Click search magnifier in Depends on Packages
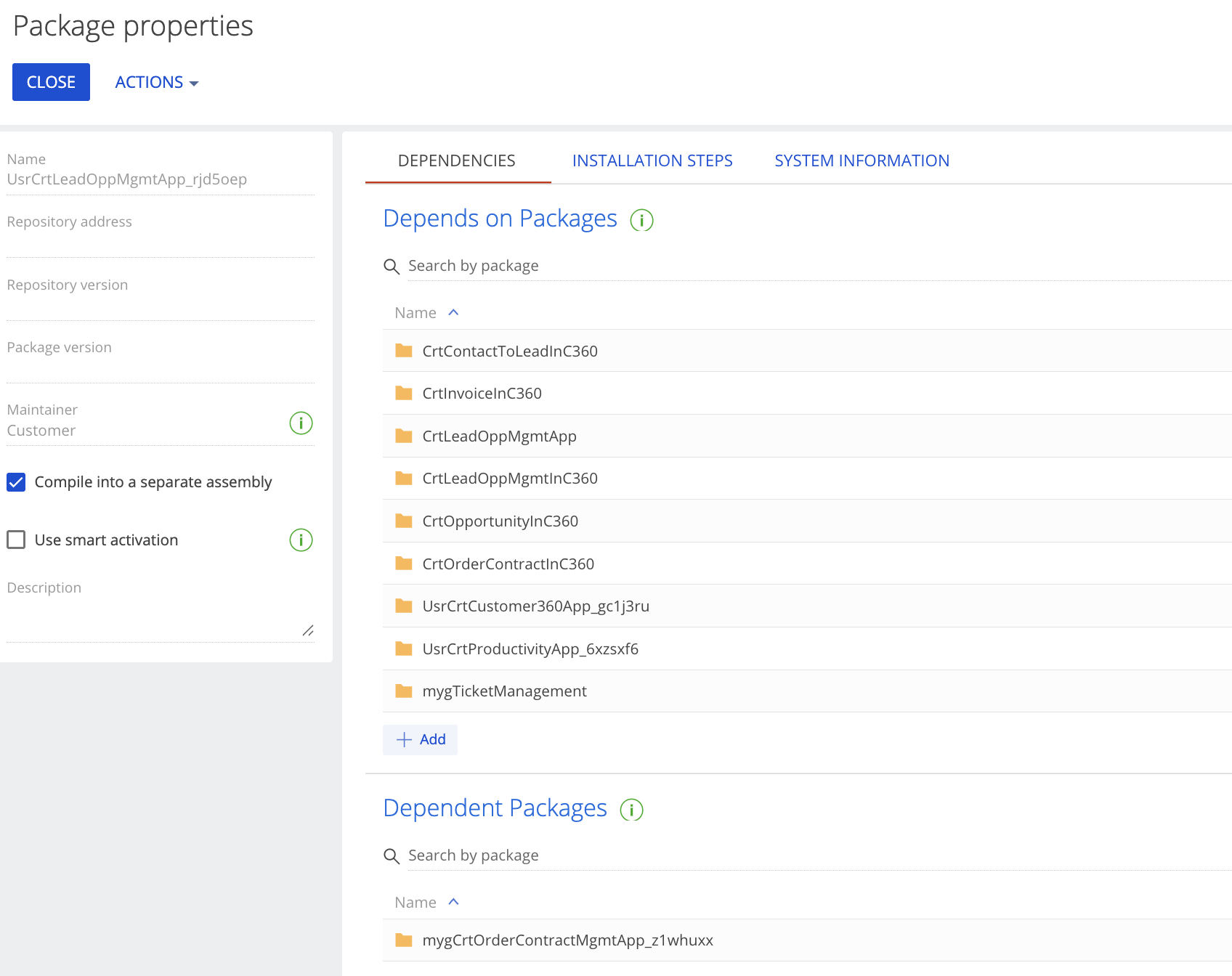This screenshot has width=1232, height=976. 392,267
